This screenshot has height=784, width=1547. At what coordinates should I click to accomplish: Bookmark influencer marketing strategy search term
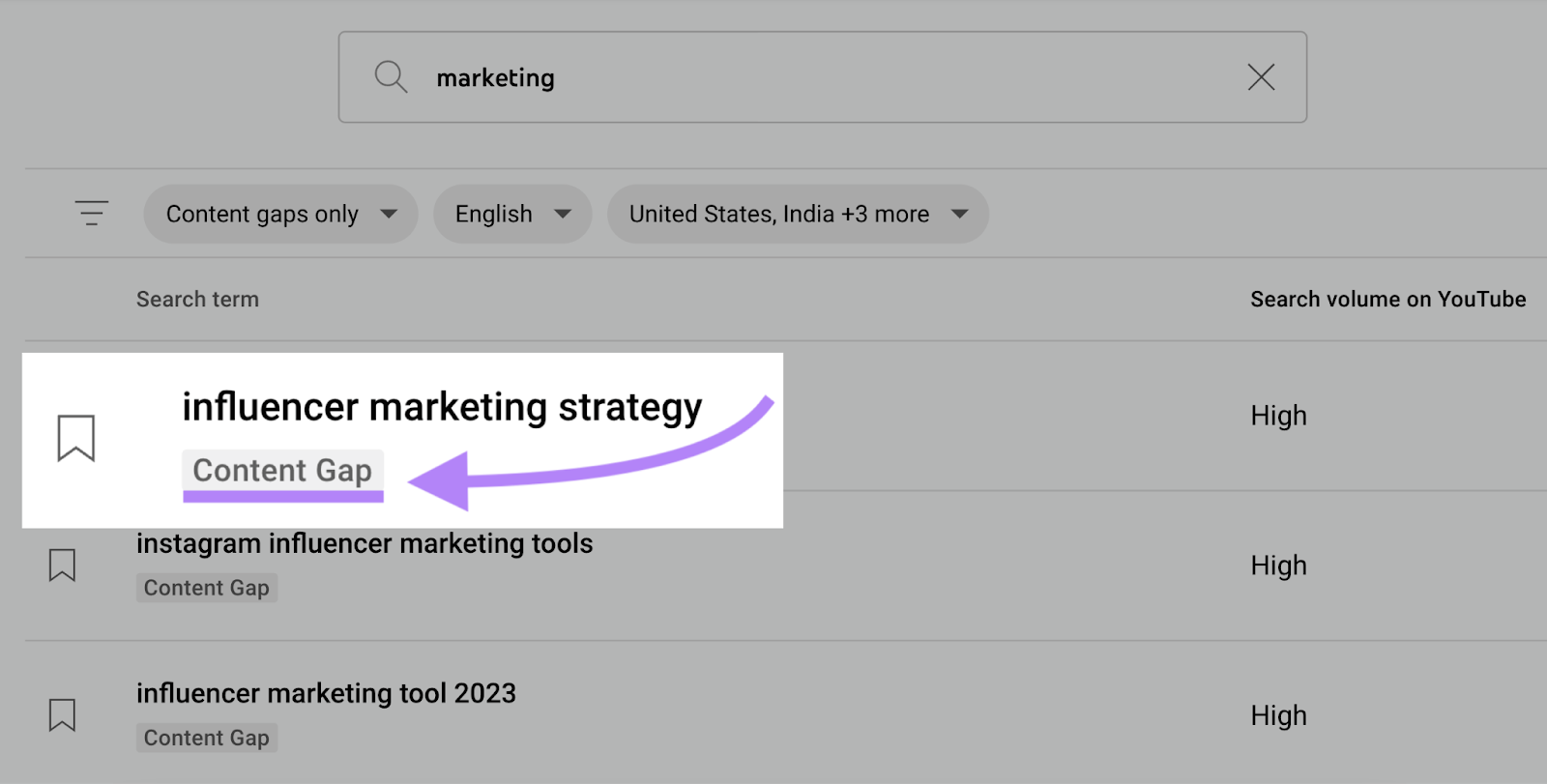[x=75, y=438]
